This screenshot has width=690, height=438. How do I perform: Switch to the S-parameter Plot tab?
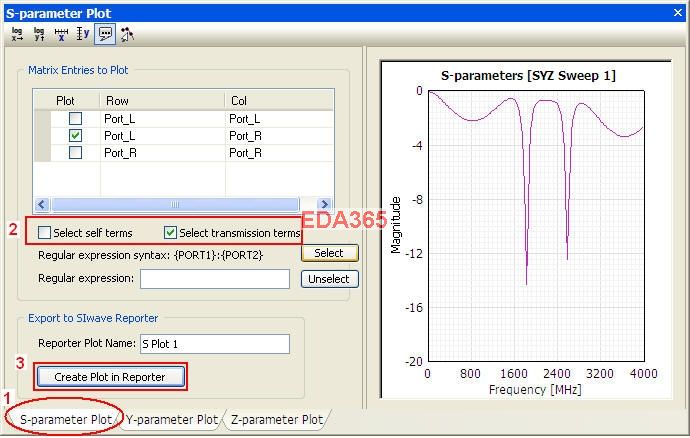65,420
